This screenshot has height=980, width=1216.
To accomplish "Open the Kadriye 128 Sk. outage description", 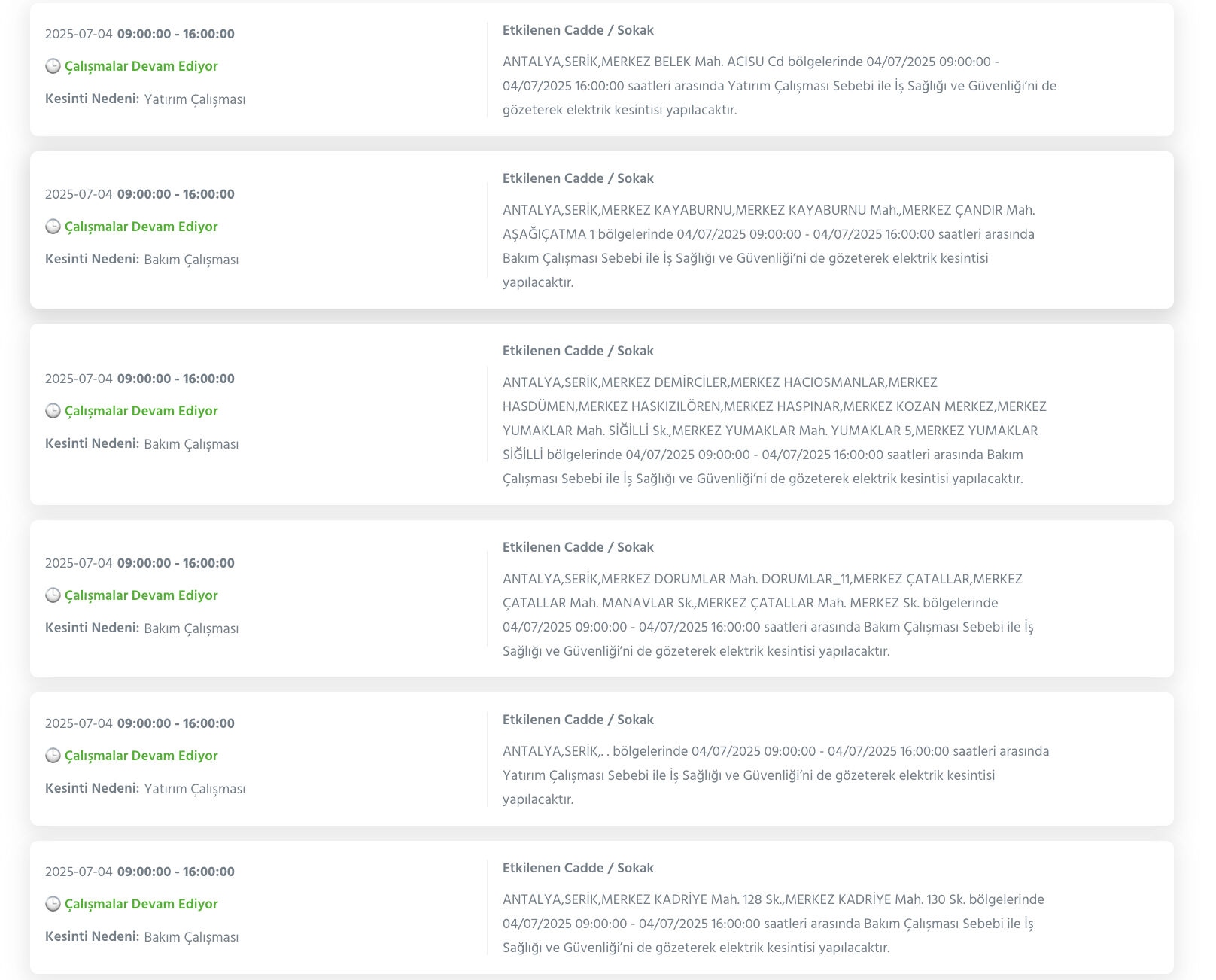I will [x=773, y=924].
